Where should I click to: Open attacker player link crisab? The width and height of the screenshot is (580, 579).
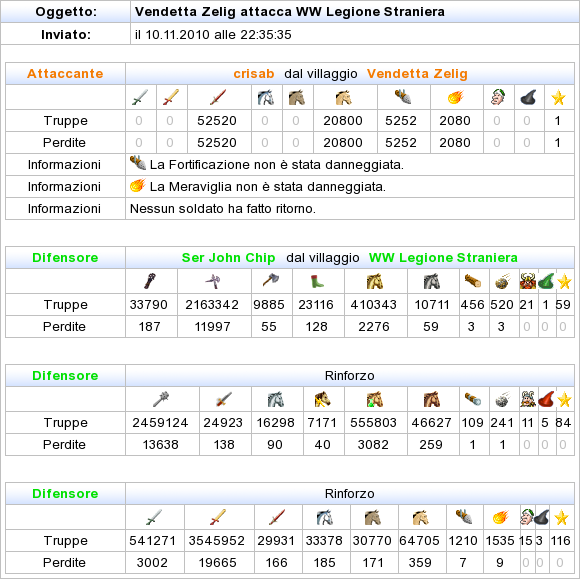coord(254,74)
